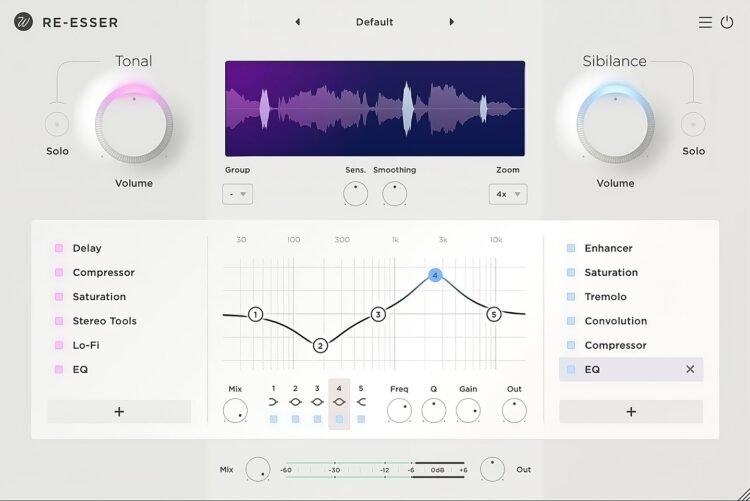
Task: Open the Default preset name menu
Action: coord(374,22)
